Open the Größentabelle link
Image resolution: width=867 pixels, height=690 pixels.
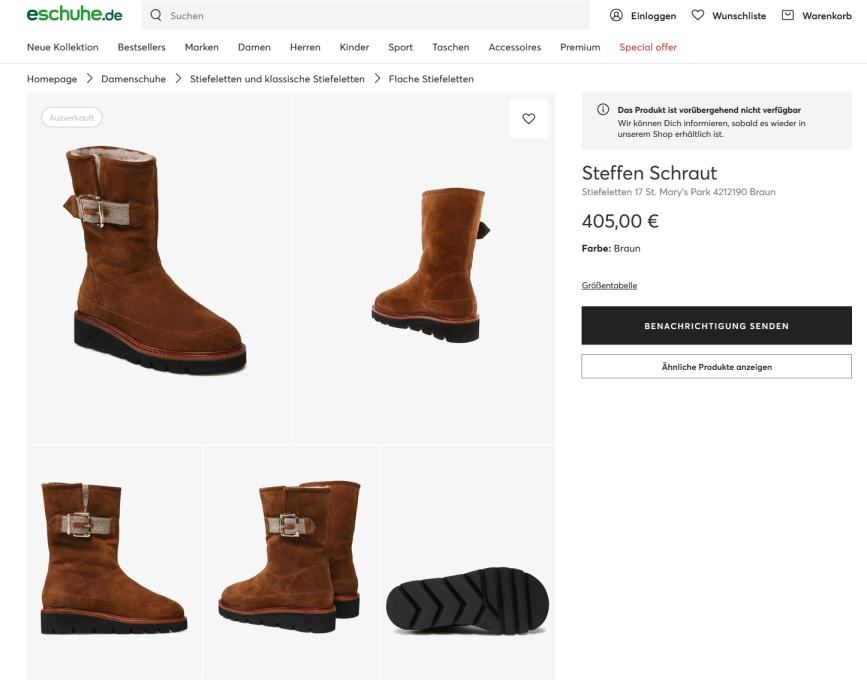click(609, 285)
